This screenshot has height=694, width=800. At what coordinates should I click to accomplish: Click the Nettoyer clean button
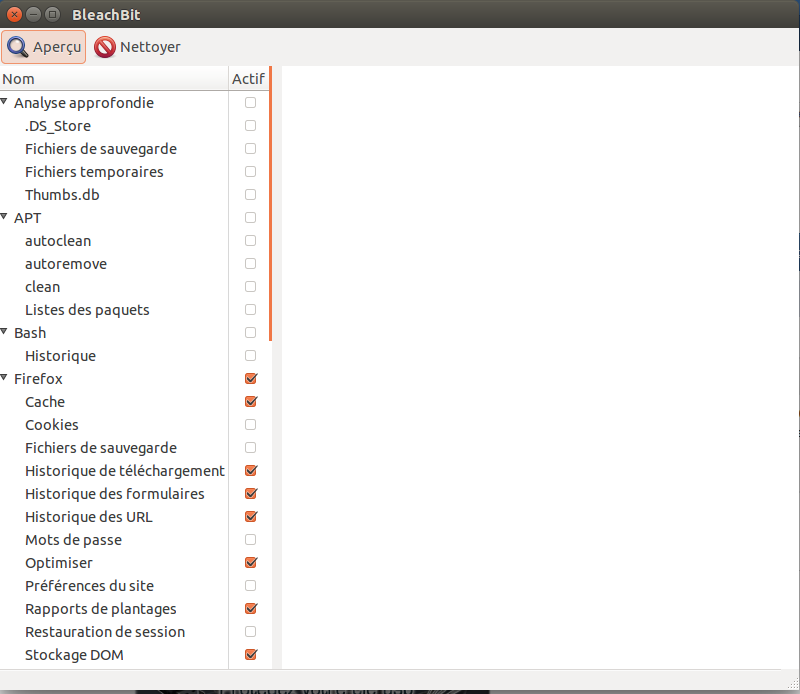(138, 47)
